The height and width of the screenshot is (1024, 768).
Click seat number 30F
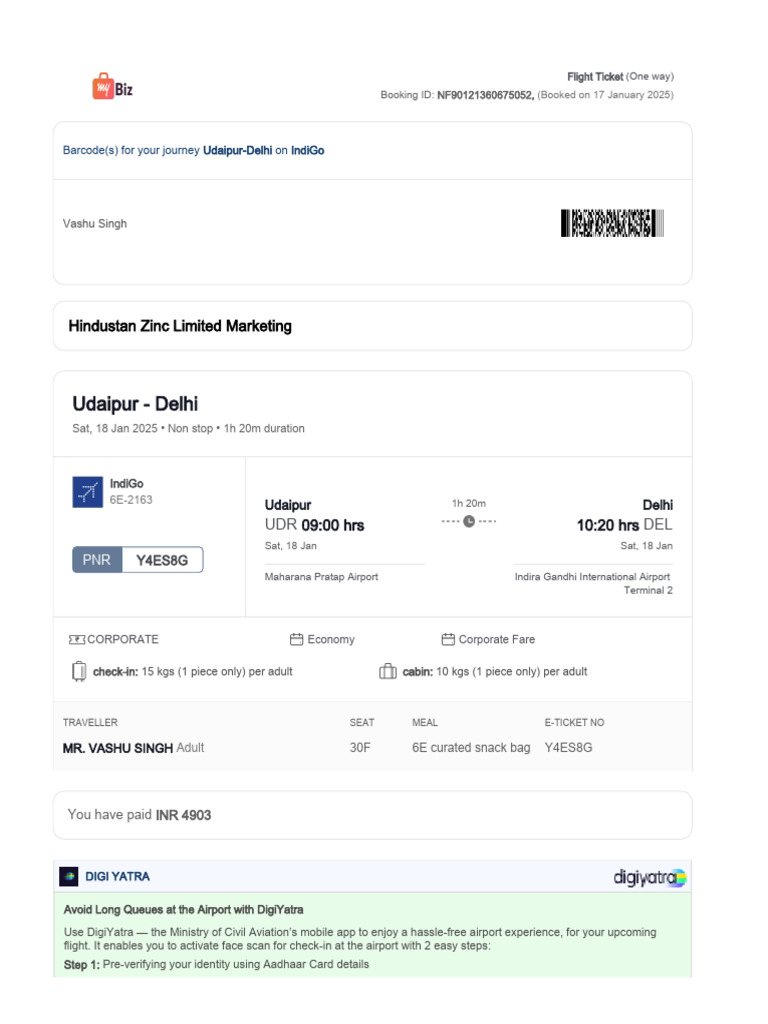pyautogui.click(x=360, y=748)
